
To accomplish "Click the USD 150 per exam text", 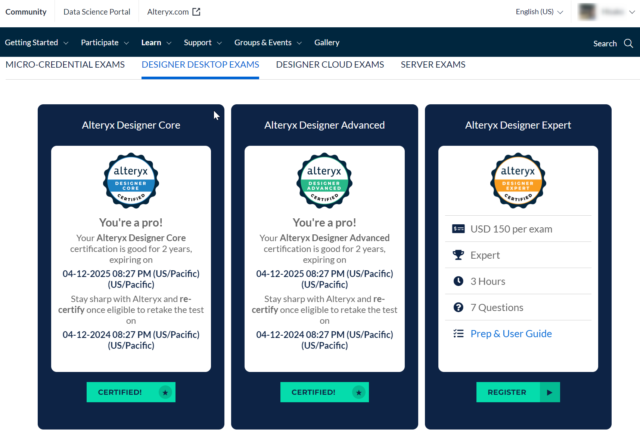I will coord(511,229).
